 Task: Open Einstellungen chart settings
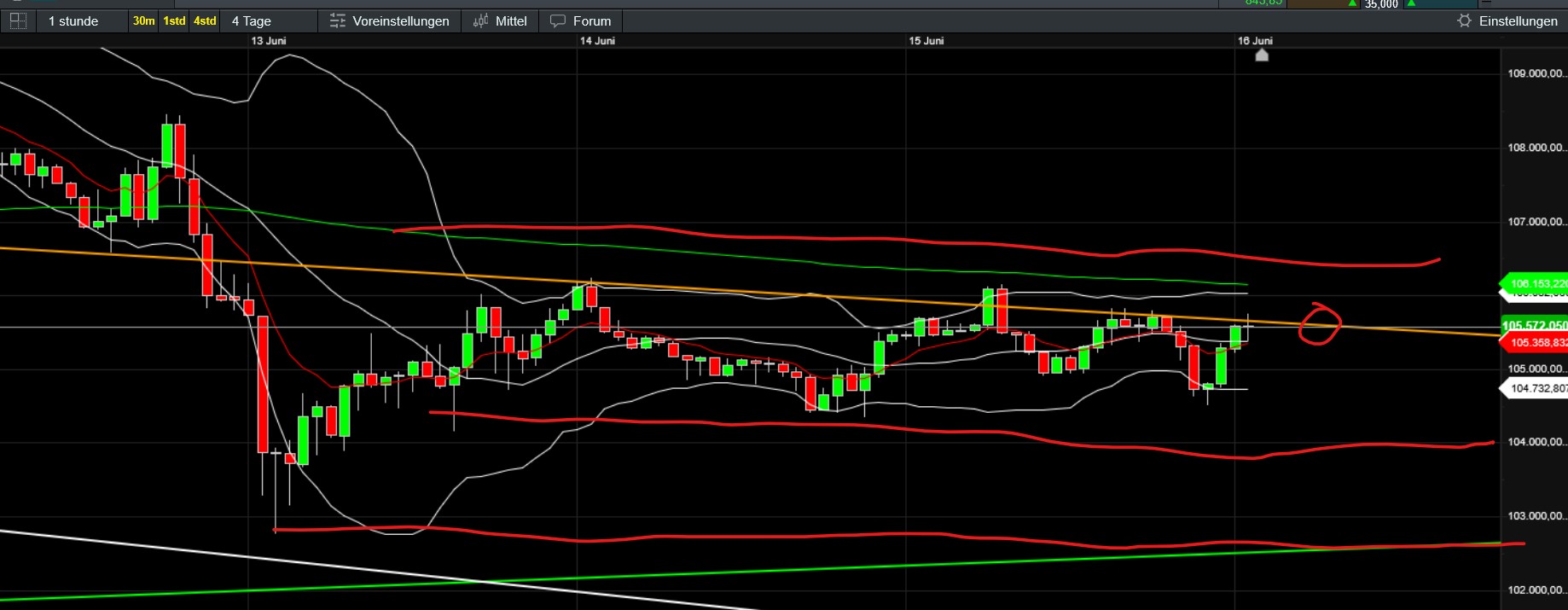click(x=1507, y=20)
